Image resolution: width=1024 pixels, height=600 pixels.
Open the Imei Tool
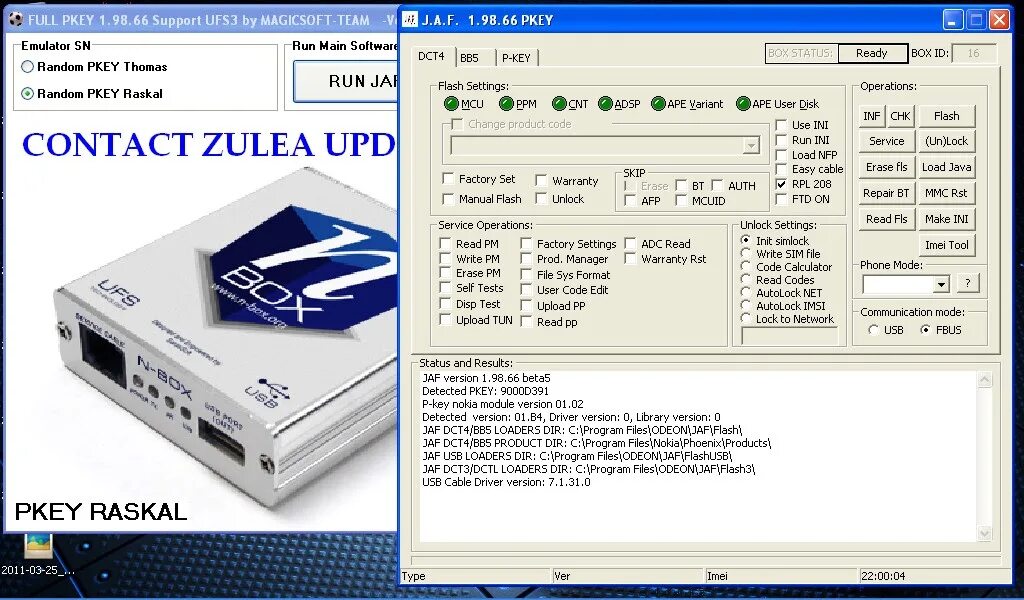pyautogui.click(x=946, y=245)
